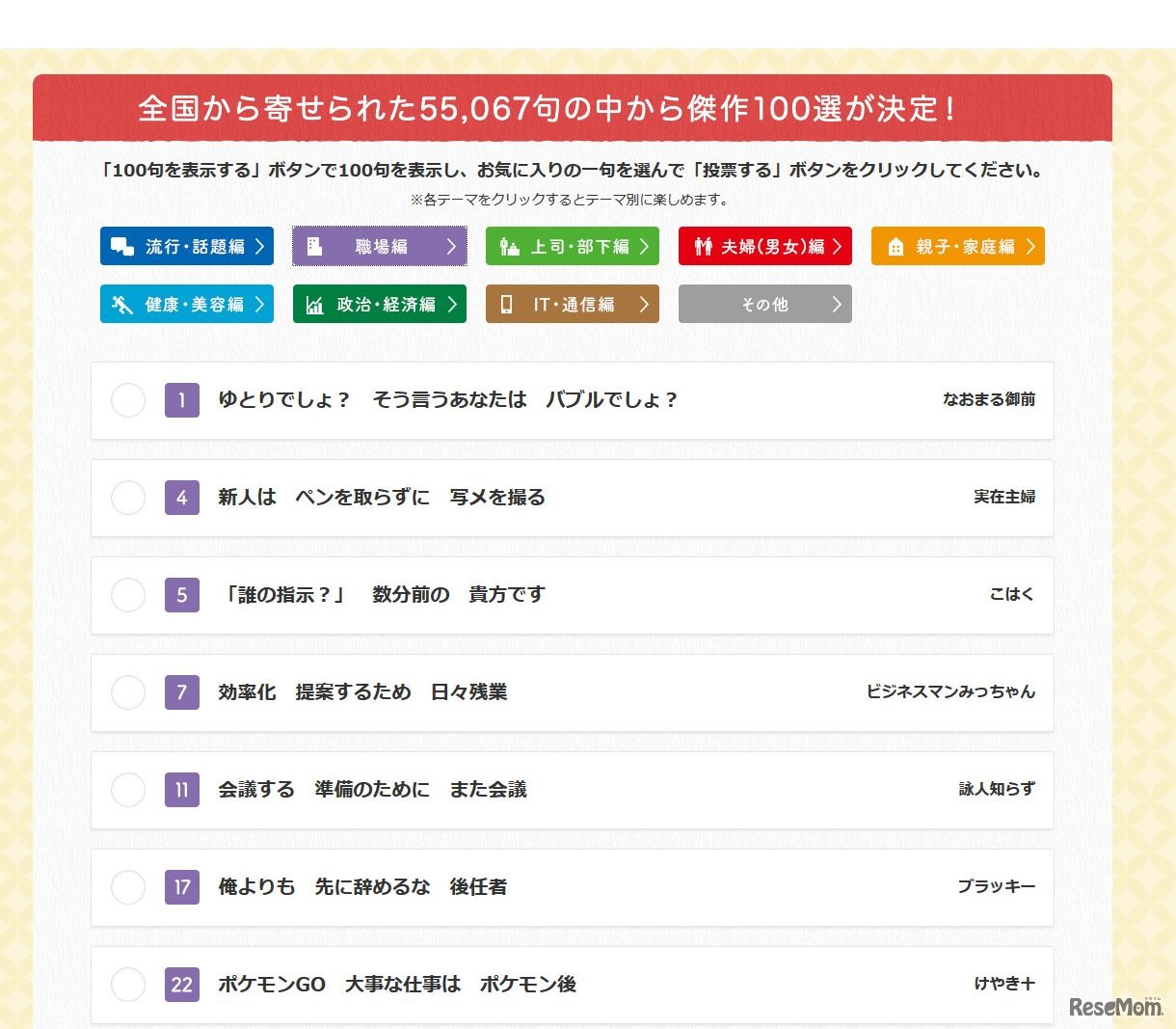Screen dimensions: 1176x1029
Task: Click poem text 効率化 提案するため 日々残業
Action: (362, 692)
